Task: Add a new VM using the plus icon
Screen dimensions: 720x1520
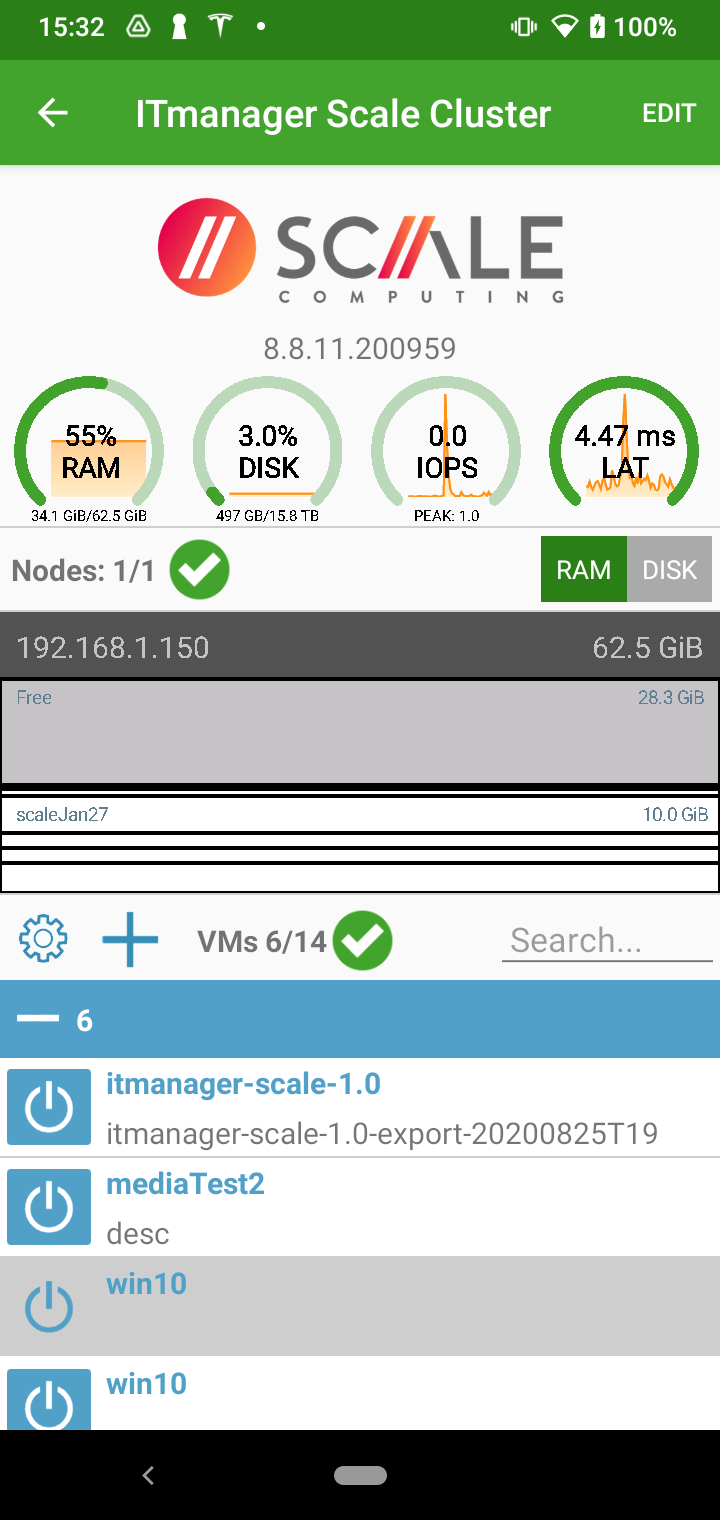Action: (x=130, y=939)
